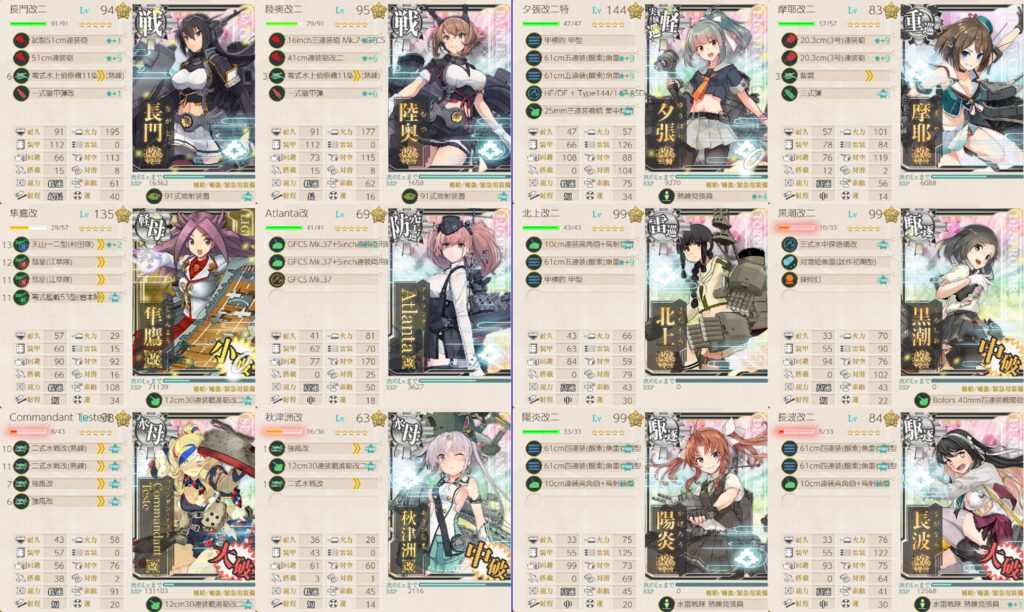Screen dimensions: 1024x612
Task: Select Yuubari's HF/DF Type144/147 ASDIC icon
Action: (534, 93)
